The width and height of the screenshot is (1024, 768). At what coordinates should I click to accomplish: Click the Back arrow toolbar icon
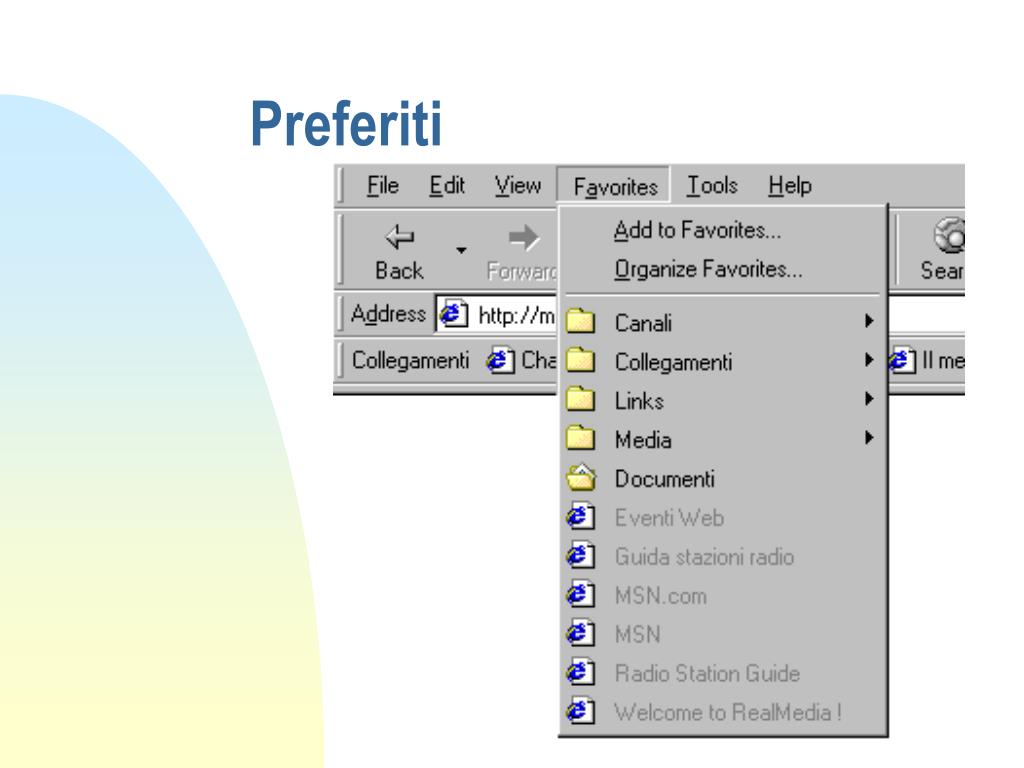(399, 237)
